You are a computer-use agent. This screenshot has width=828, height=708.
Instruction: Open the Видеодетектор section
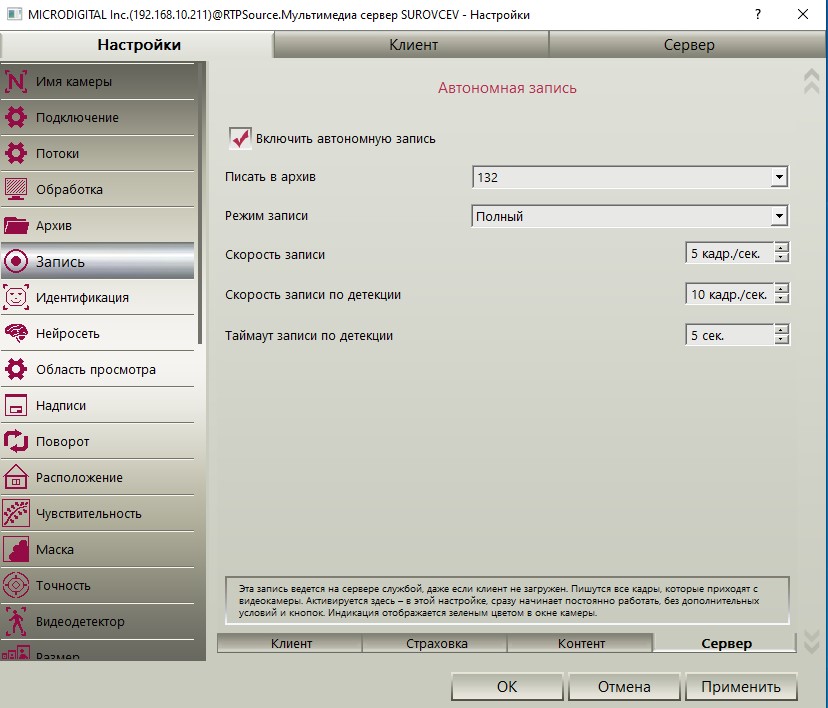(x=98, y=621)
